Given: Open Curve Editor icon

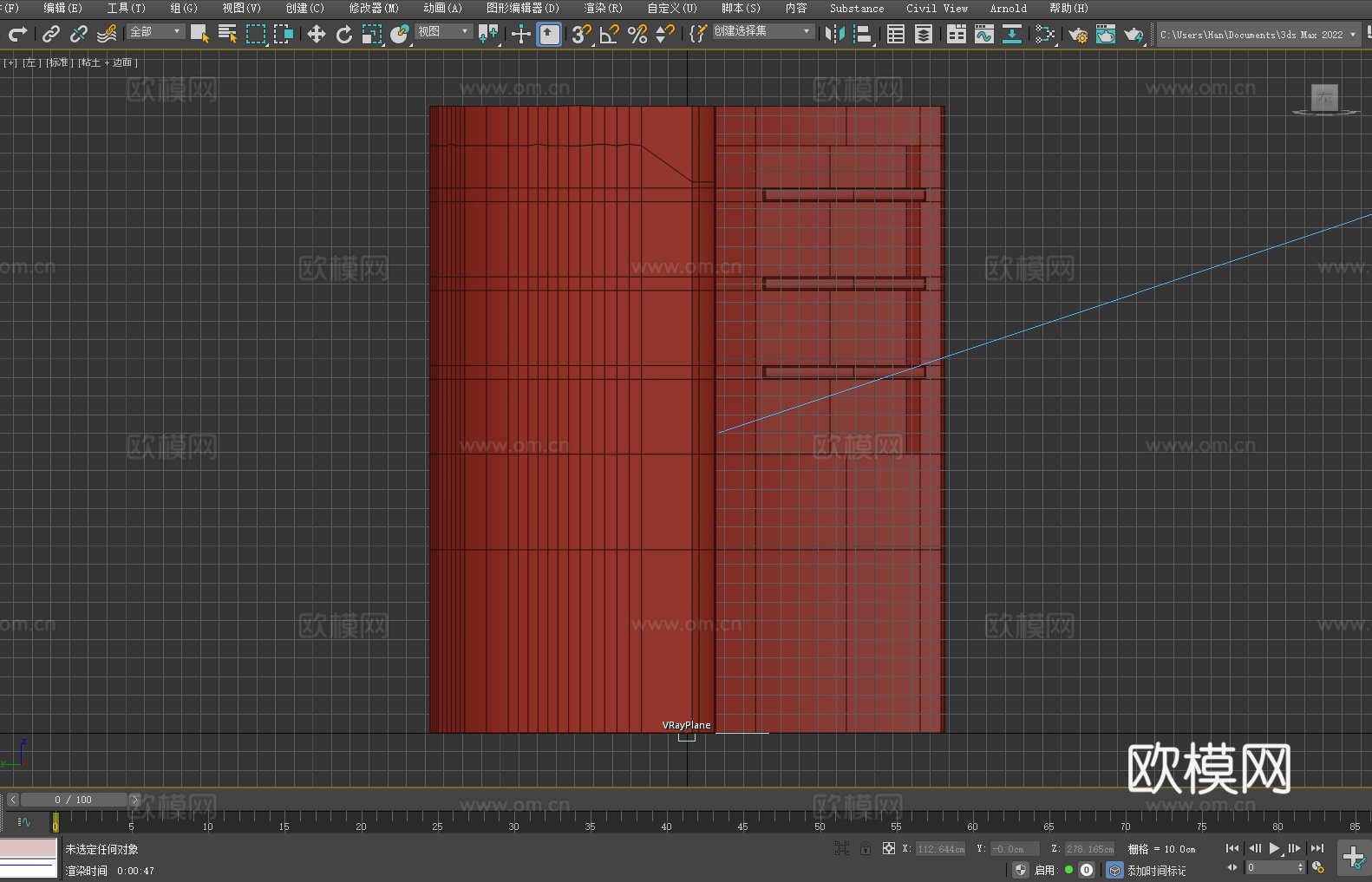Looking at the screenshot, I should click(x=984, y=34).
